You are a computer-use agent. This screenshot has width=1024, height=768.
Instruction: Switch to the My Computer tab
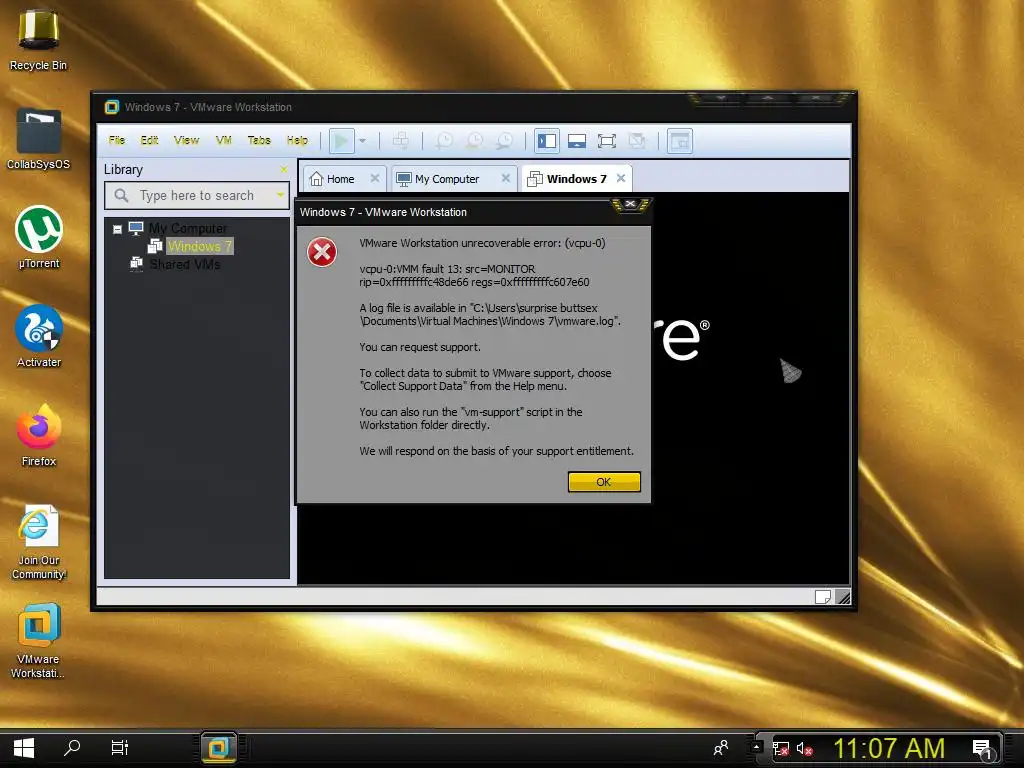click(x=447, y=179)
